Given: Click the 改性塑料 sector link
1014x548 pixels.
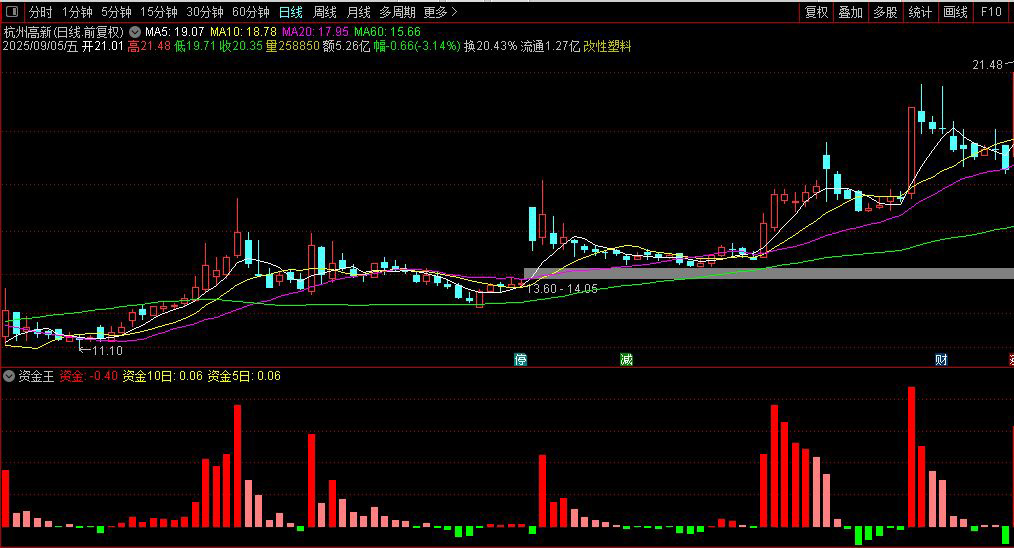Looking at the screenshot, I should pyautogui.click(x=608, y=46).
